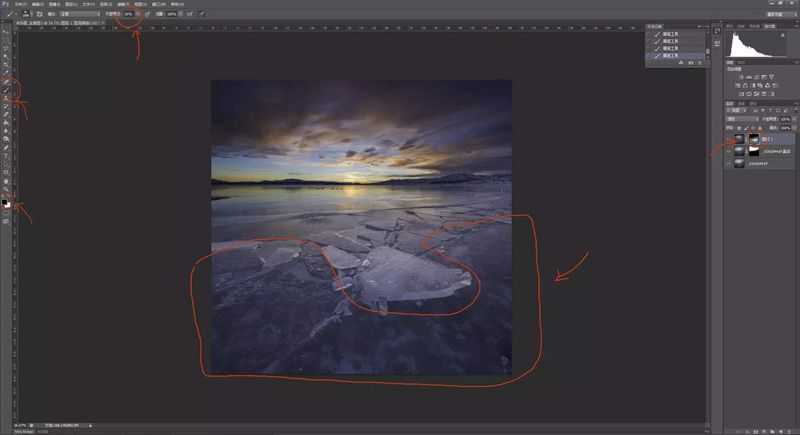The height and width of the screenshot is (435, 800).
Task: Click the black foreground color swatch
Action: click(5, 202)
